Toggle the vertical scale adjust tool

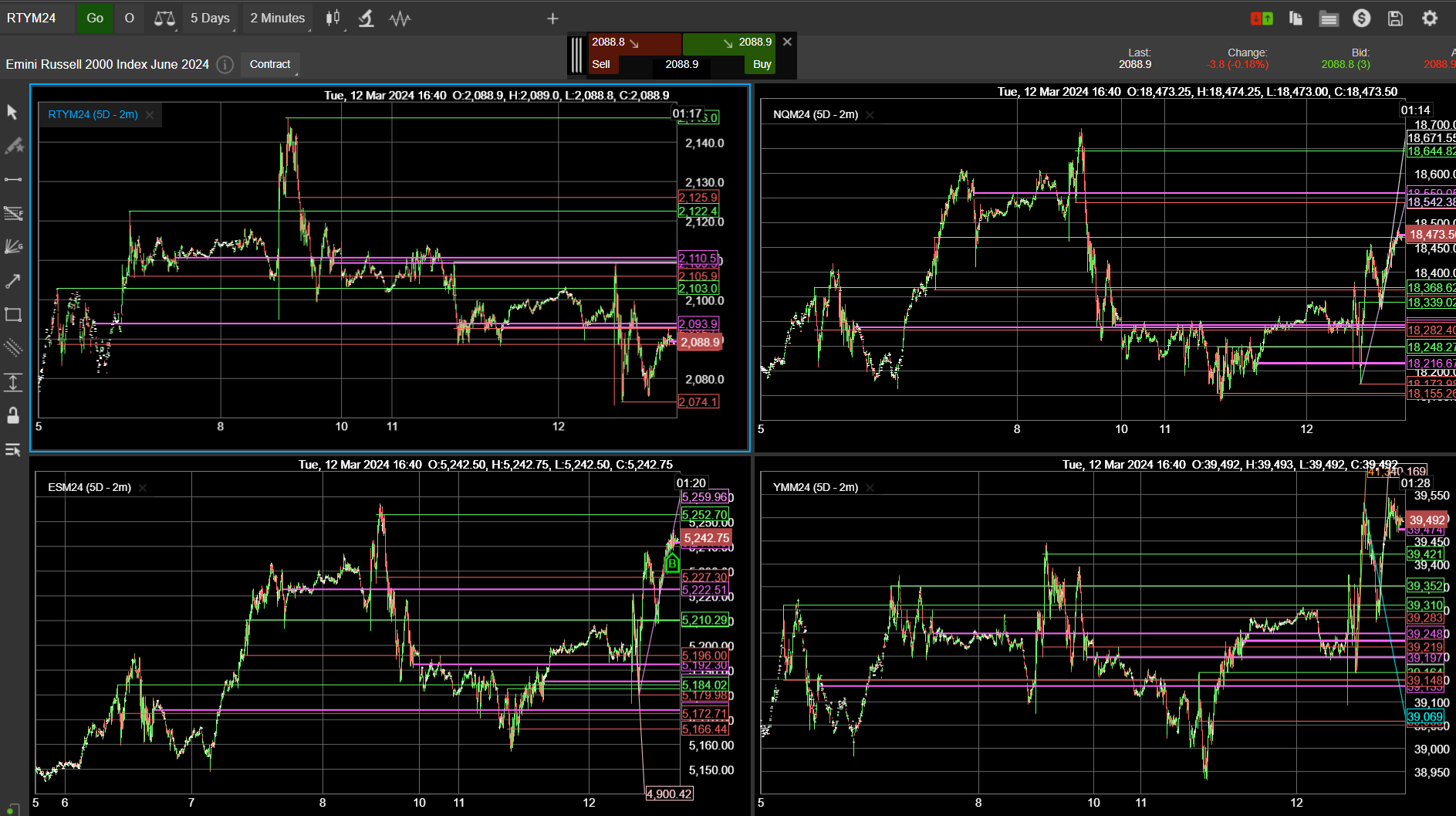tap(13, 382)
